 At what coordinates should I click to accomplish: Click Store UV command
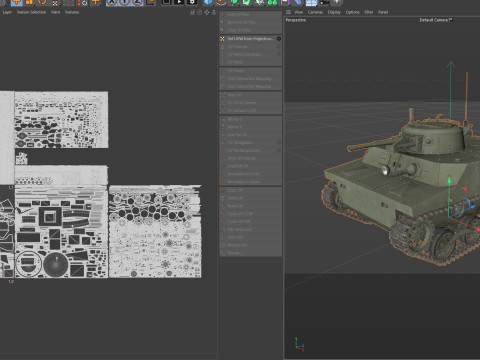(250, 237)
